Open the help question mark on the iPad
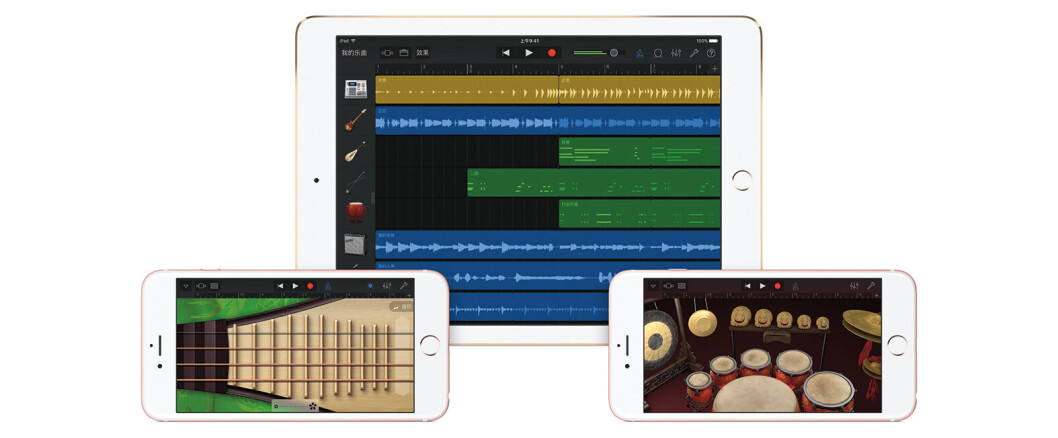Image resolution: width=1058 pixels, height=438 pixels. [711, 53]
